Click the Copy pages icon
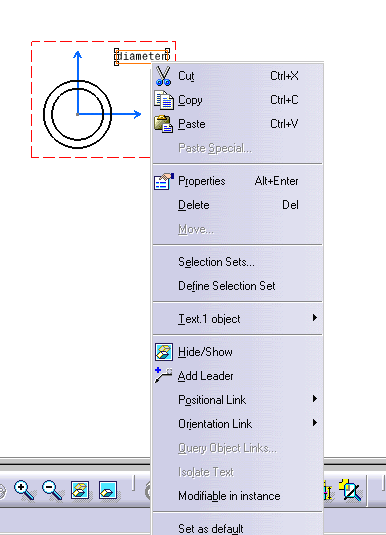Viewport: 386px width, 535px height. pos(164,100)
